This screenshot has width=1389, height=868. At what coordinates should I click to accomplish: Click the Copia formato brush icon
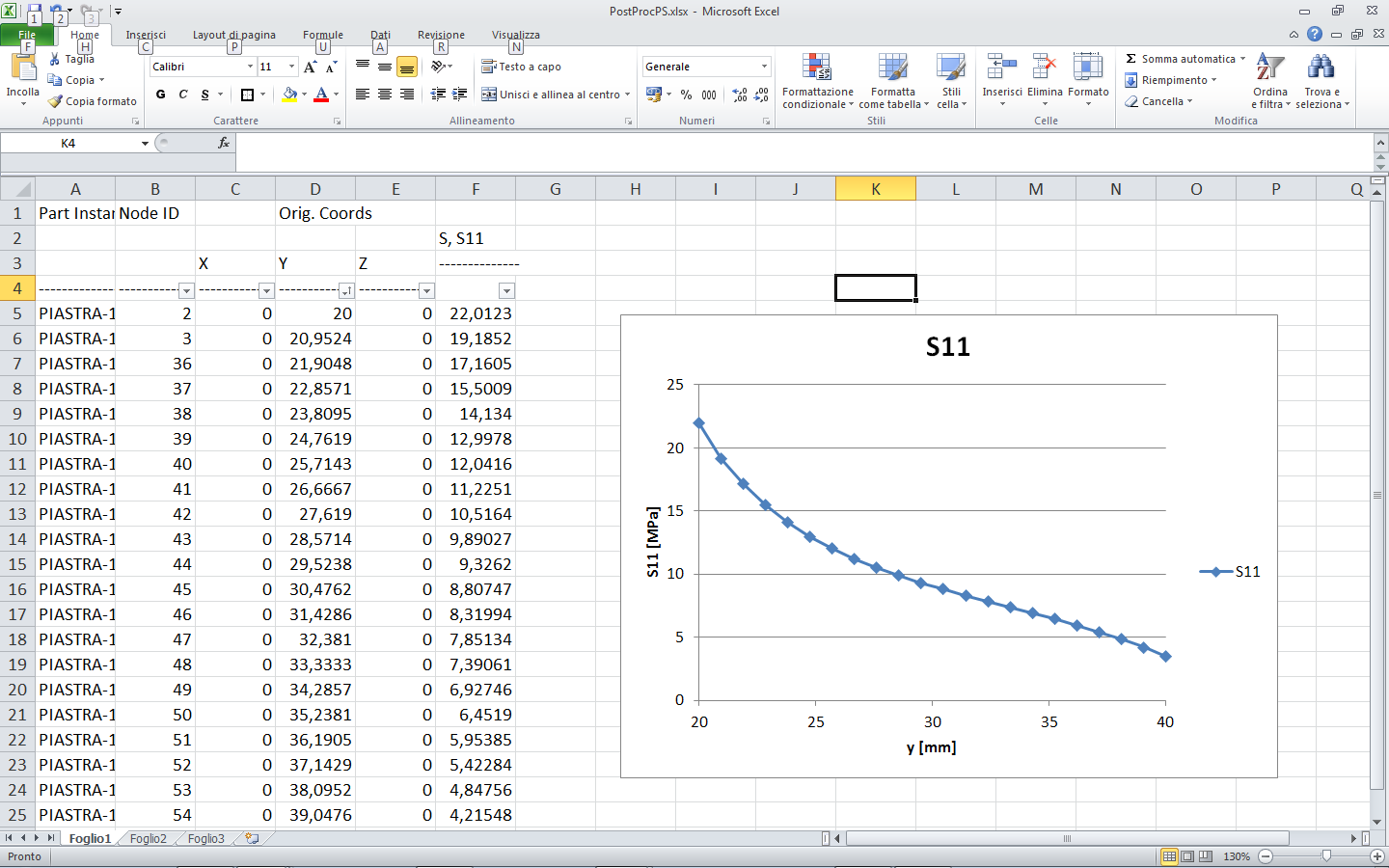pyautogui.click(x=55, y=101)
